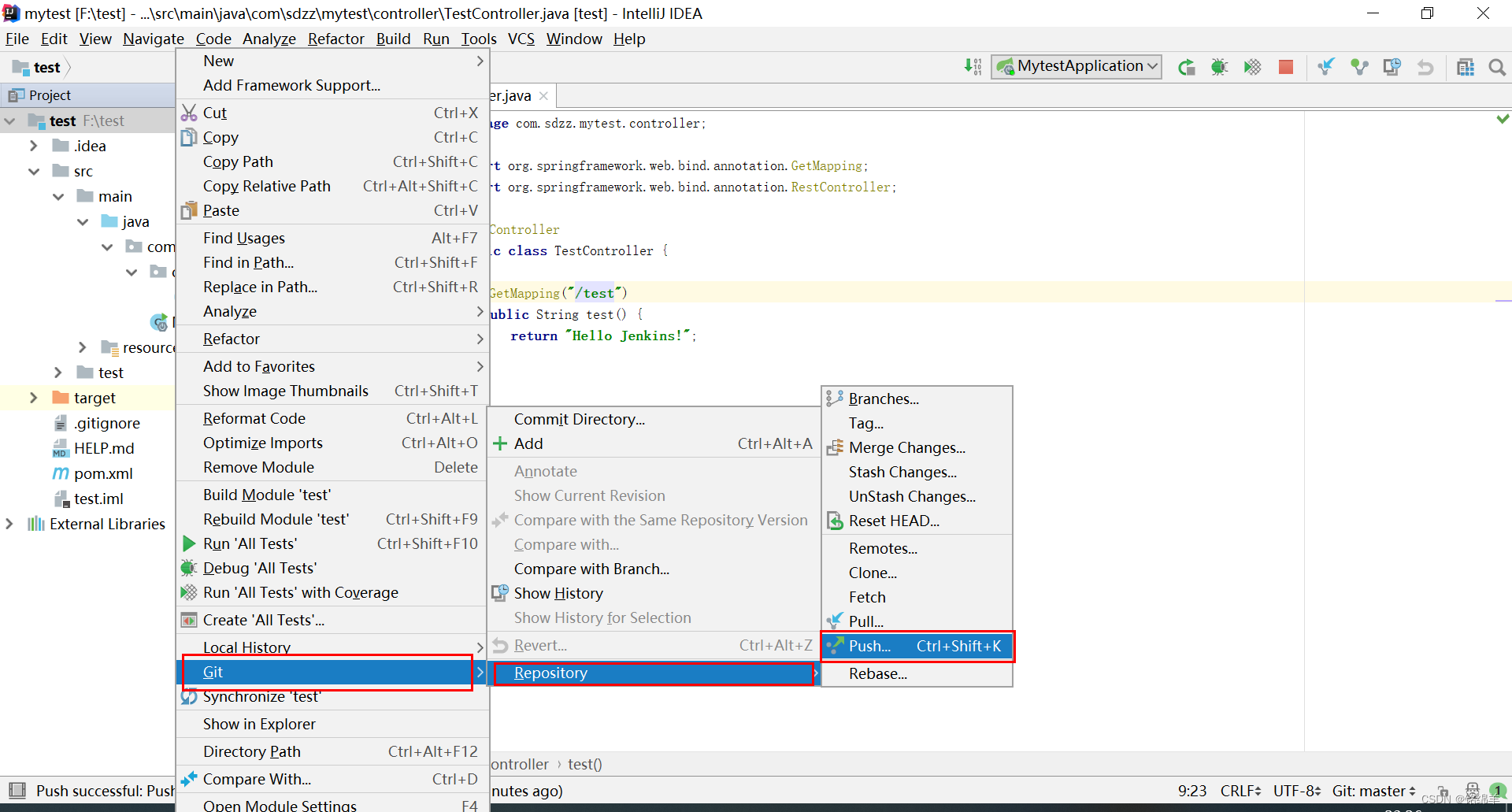The height and width of the screenshot is (812, 1512).
Task: Change CRLF line separator in status bar
Action: [x=1241, y=791]
